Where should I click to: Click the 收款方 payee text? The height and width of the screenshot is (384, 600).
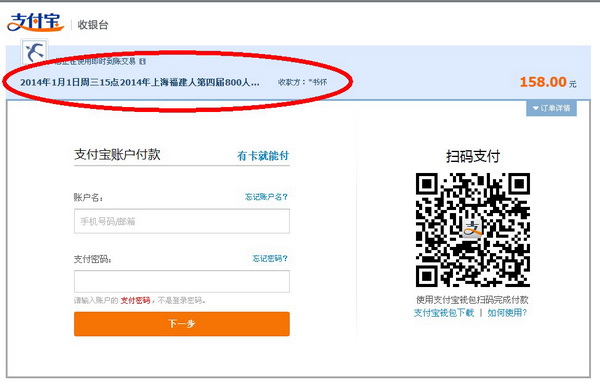click(x=302, y=82)
